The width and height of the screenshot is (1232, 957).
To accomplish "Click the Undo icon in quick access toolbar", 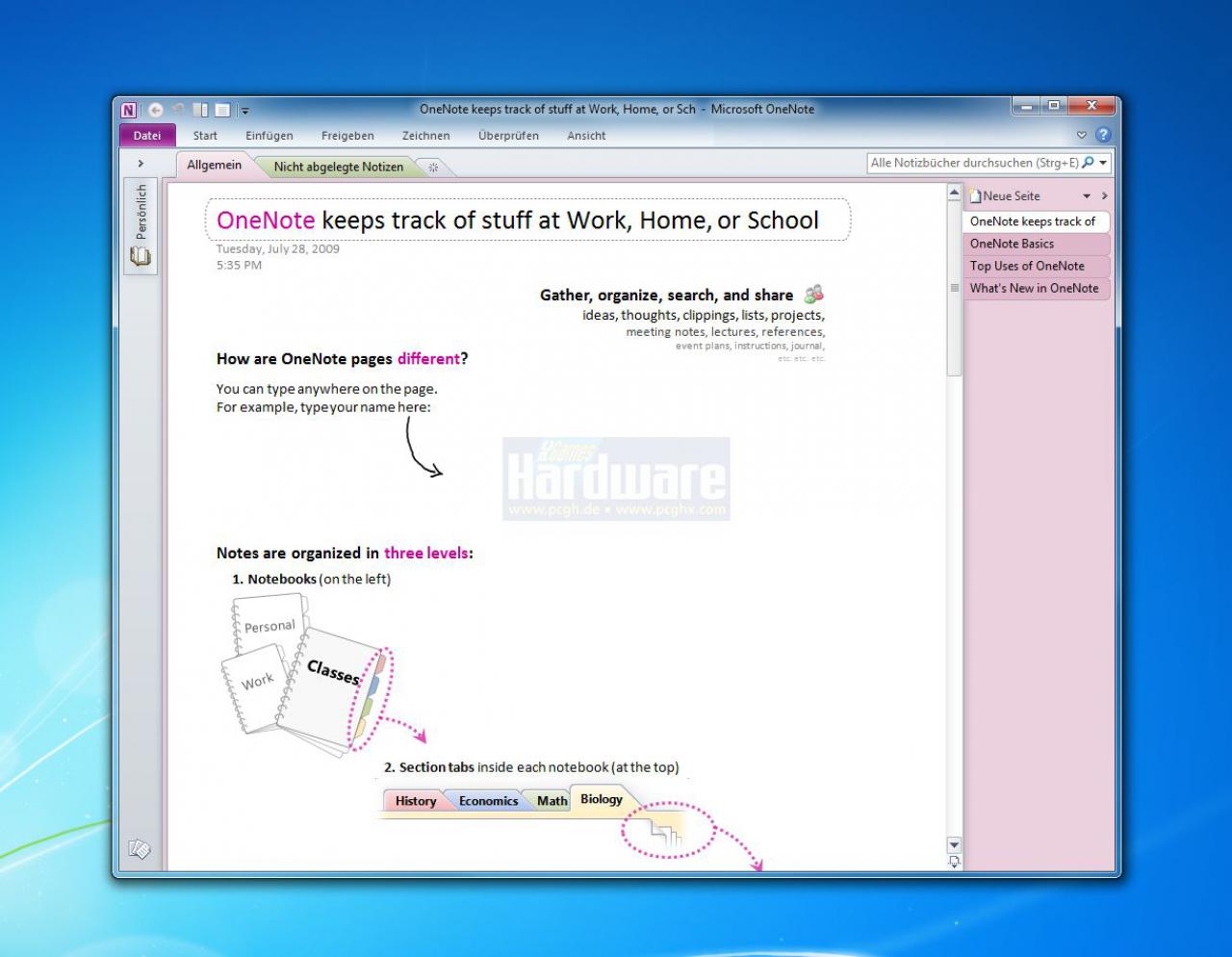I will pyautogui.click(x=178, y=110).
